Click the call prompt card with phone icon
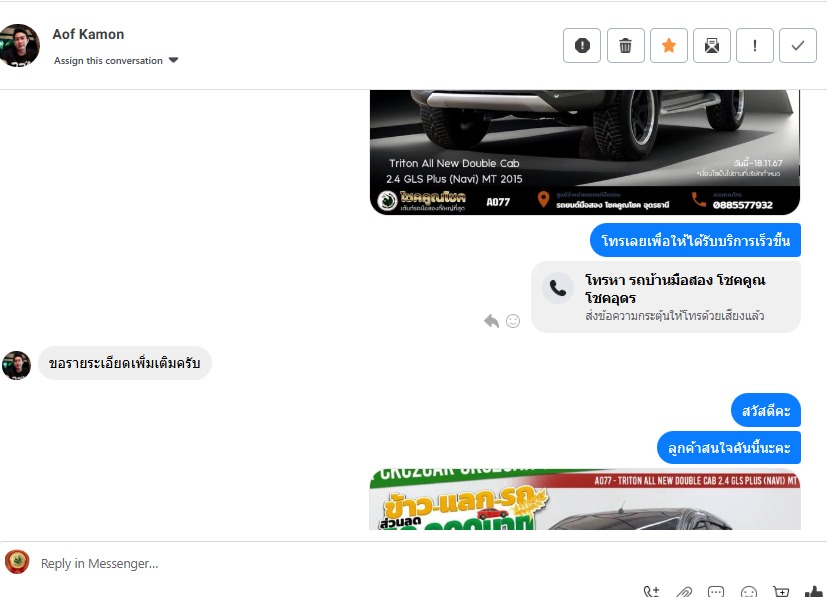The height and width of the screenshot is (597, 827). tap(666, 297)
